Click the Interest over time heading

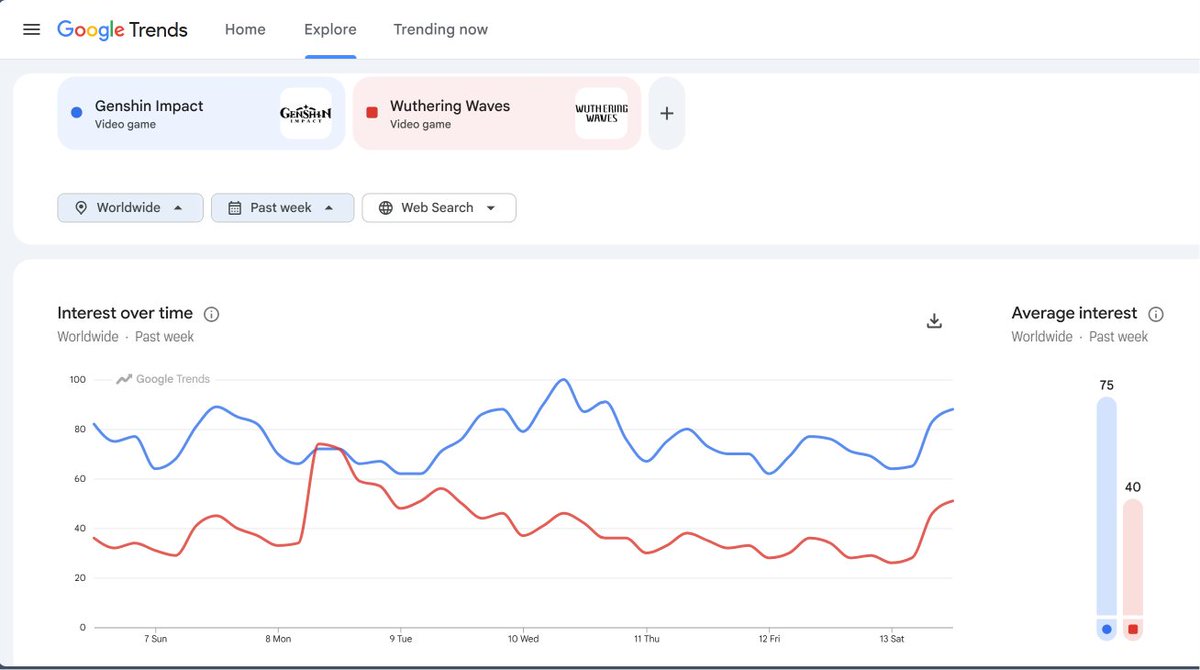125,314
